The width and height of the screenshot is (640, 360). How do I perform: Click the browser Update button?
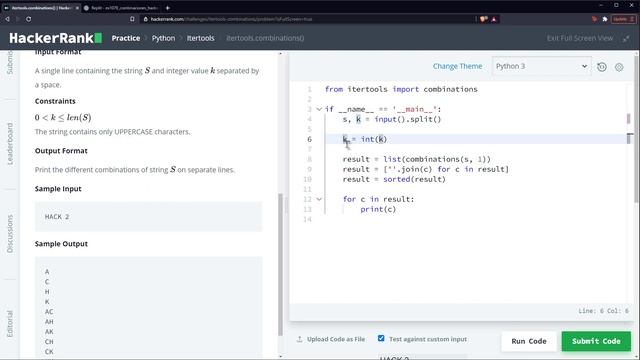pyautogui.click(x=623, y=19)
